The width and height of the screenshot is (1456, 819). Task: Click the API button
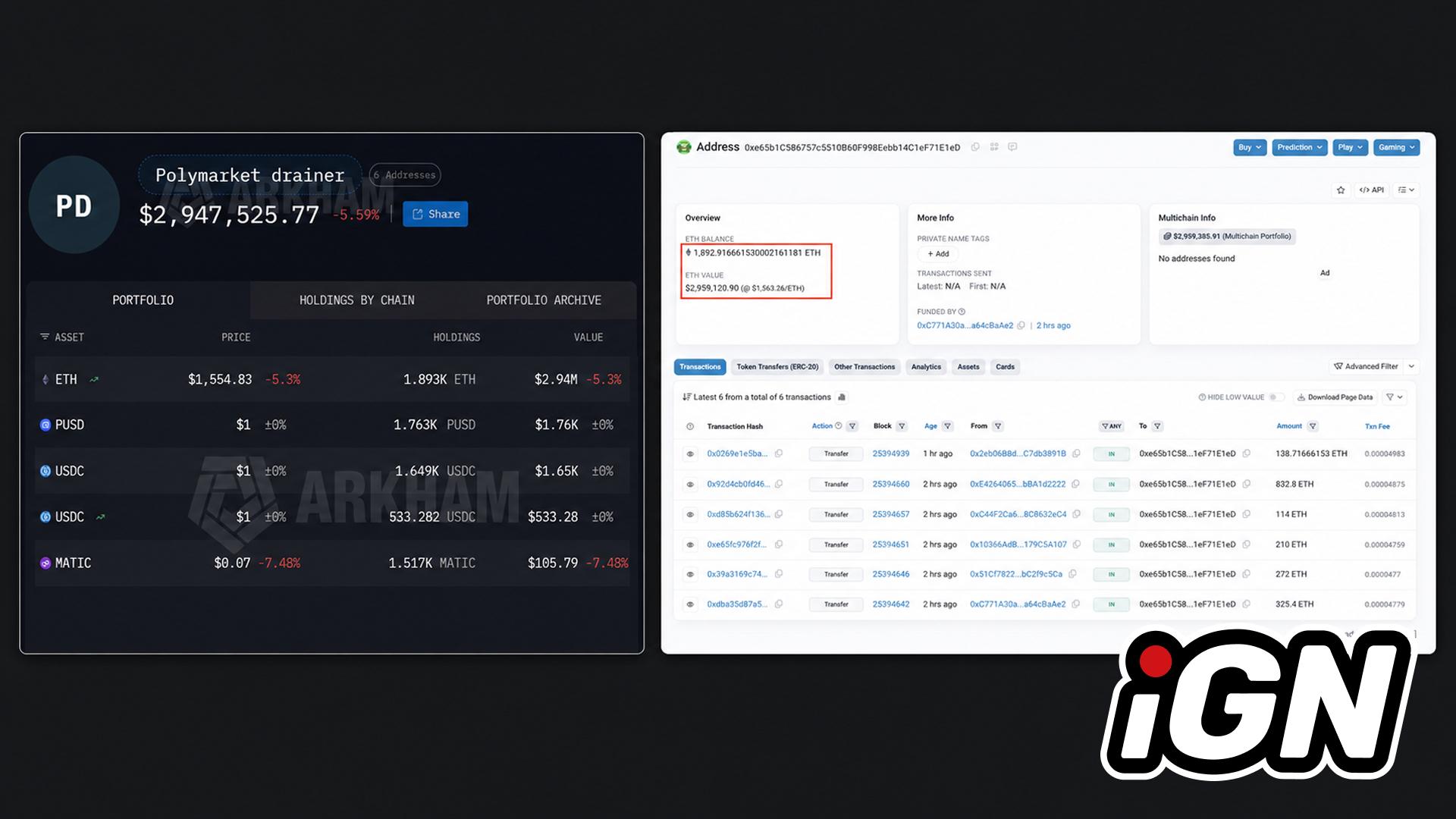click(x=1371, y=190)
